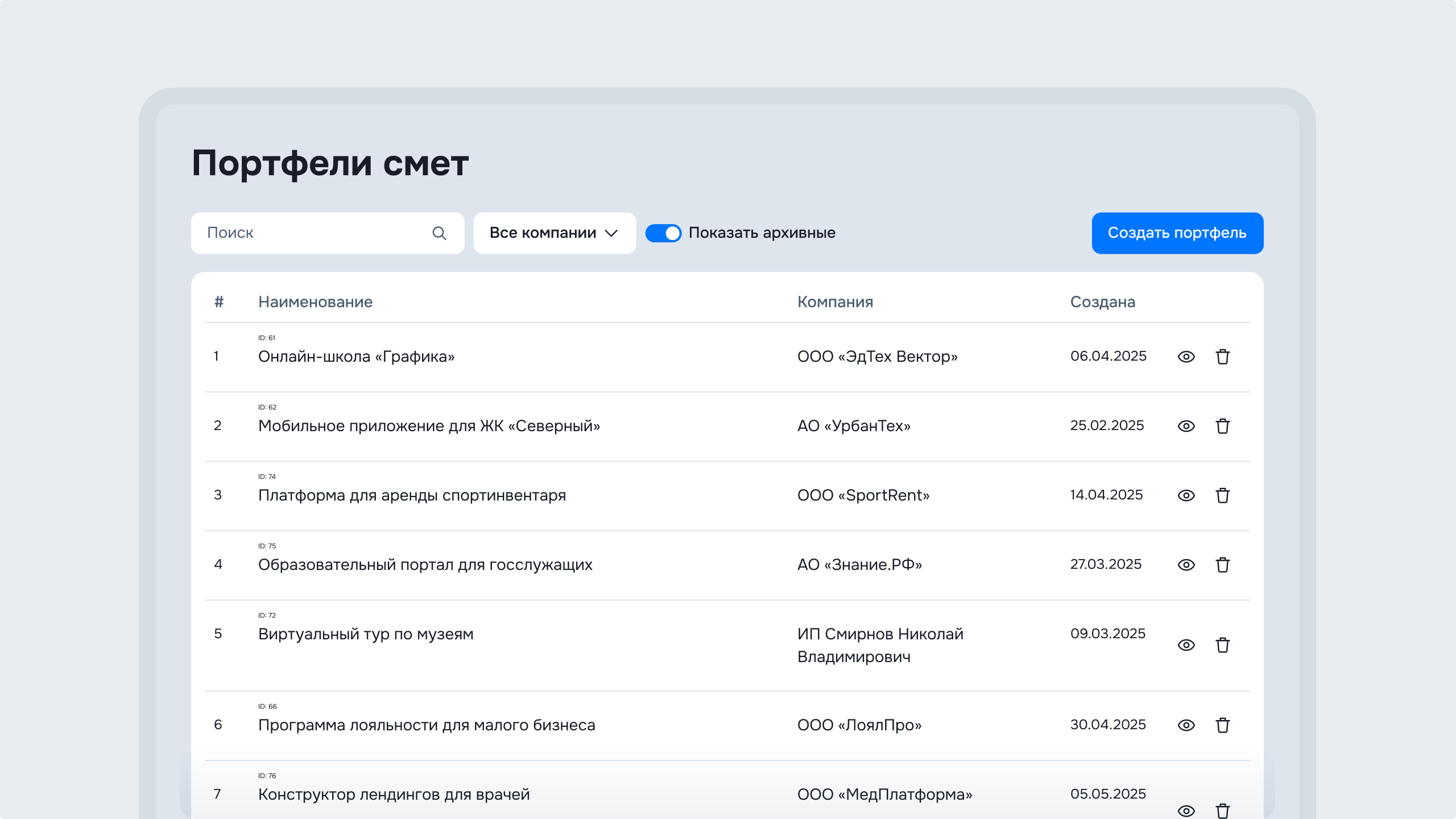The width and height of the screenshot is (1456, 819).
Task: Click company ООО «ЛоялПро»
Action: 859,725
